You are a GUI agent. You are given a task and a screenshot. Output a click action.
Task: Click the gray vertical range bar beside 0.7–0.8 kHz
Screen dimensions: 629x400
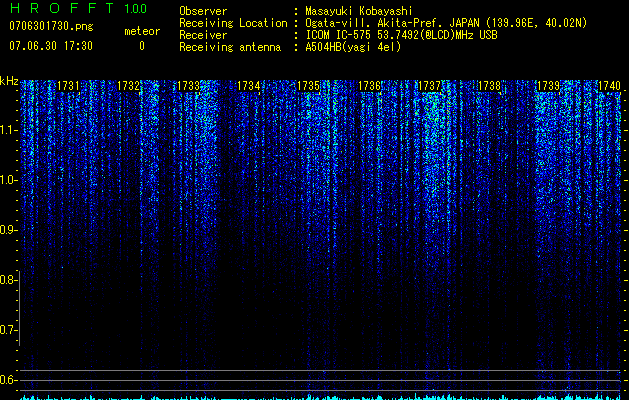point(19,308)
